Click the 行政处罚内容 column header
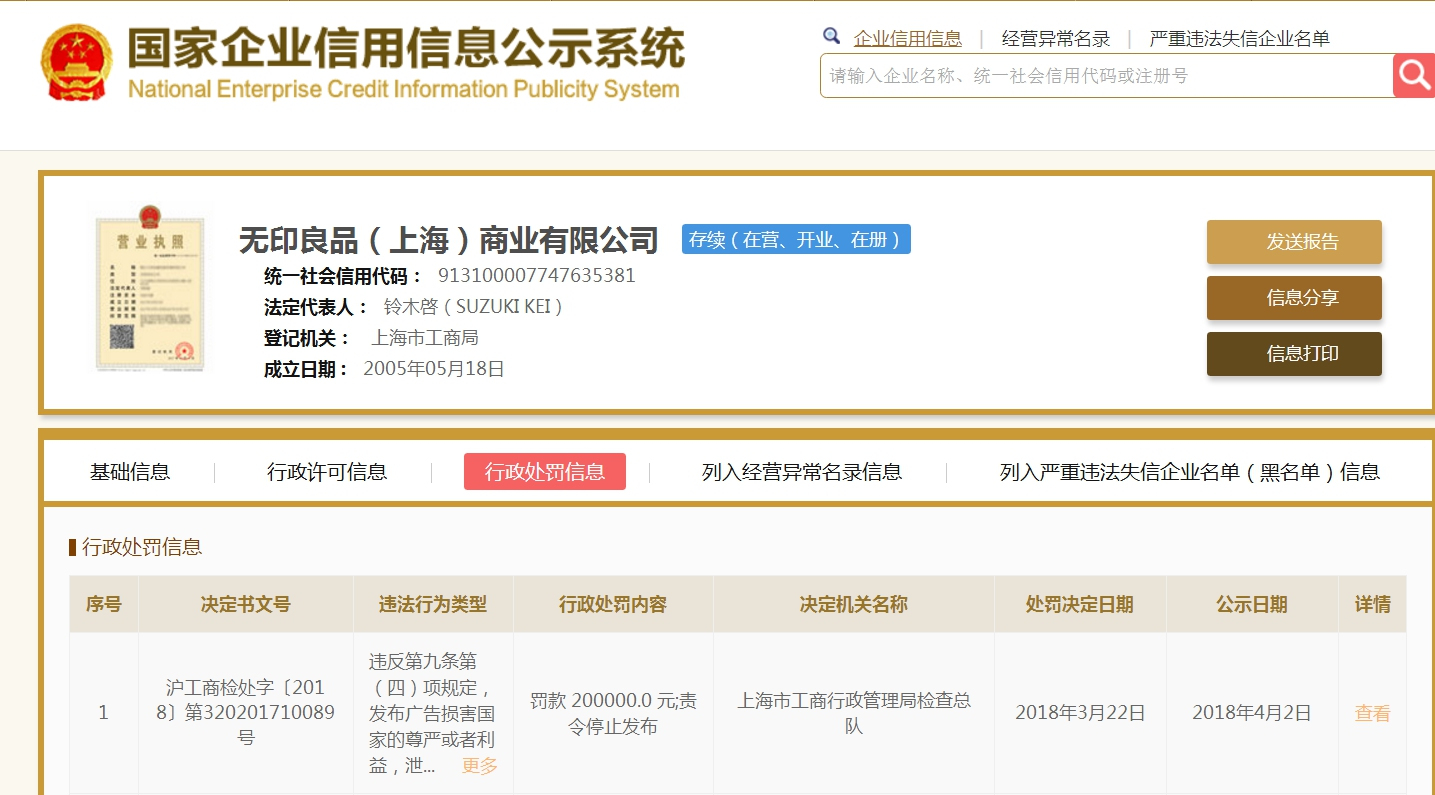This screenshot has width=1435, height=795. click(x=613, y=604)
